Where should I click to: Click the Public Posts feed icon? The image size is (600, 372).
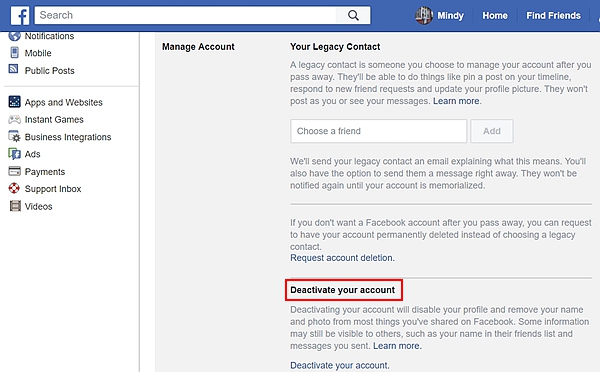14,69
